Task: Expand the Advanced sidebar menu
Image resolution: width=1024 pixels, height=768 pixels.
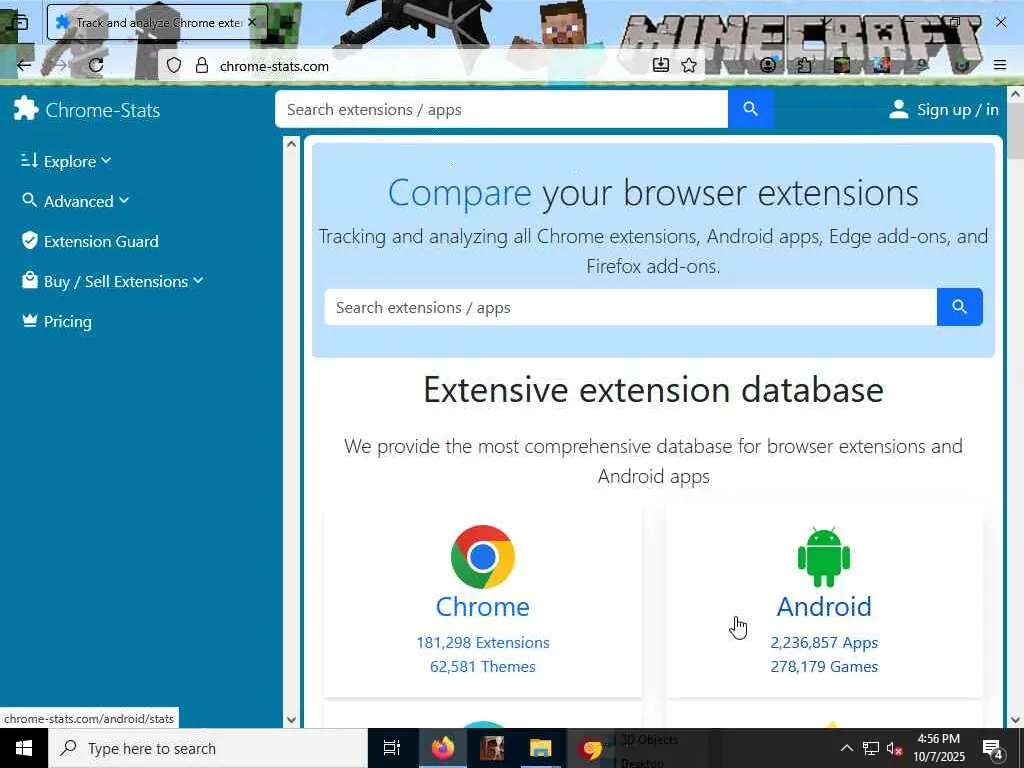Action: (x=75, y=200)
